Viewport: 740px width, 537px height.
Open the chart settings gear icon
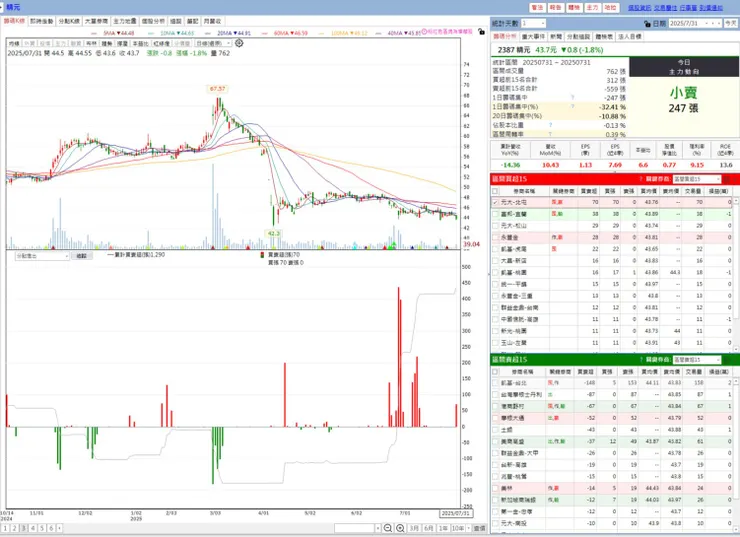[x=239, y=43]
